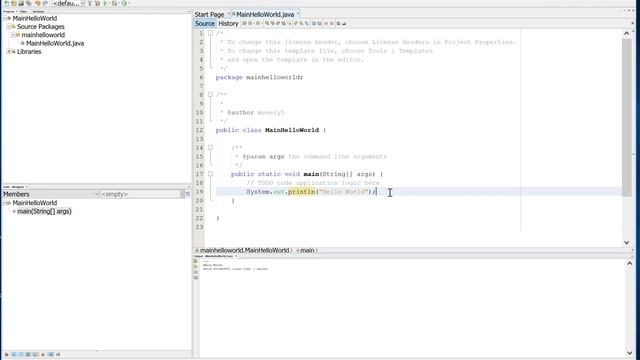Toggle Fully Qualified Names navigator filter

[43, 355]
